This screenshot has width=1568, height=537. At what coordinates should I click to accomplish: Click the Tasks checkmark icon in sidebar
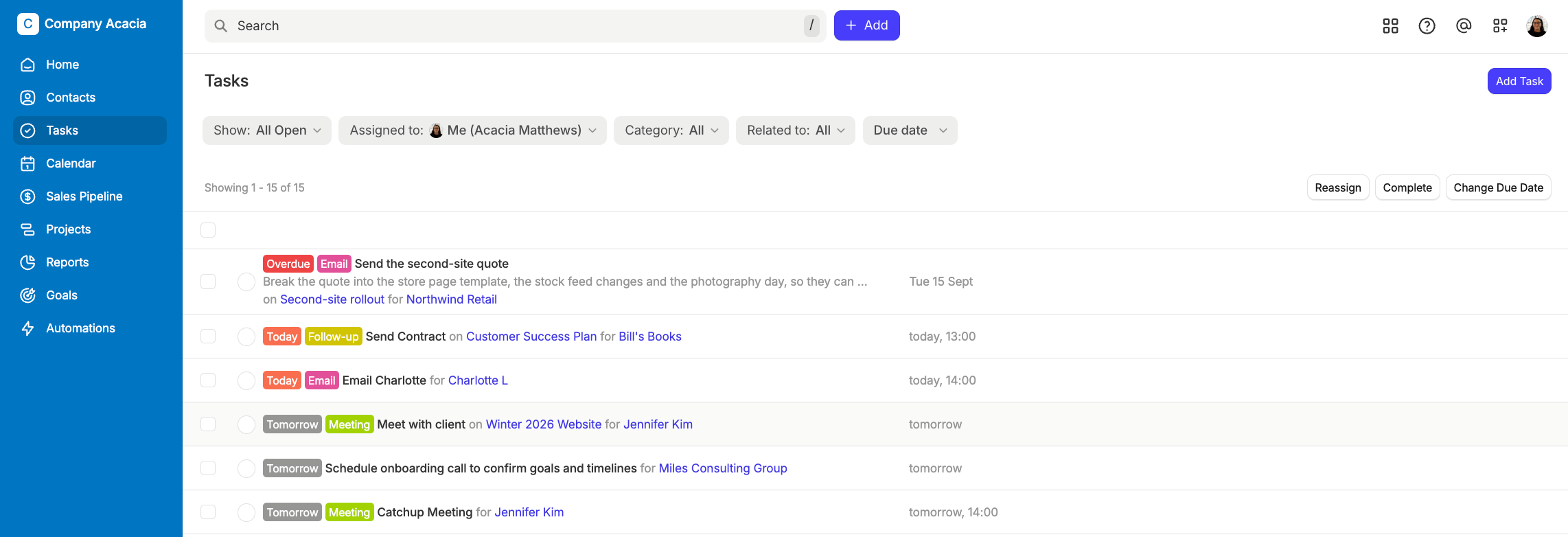28,130
